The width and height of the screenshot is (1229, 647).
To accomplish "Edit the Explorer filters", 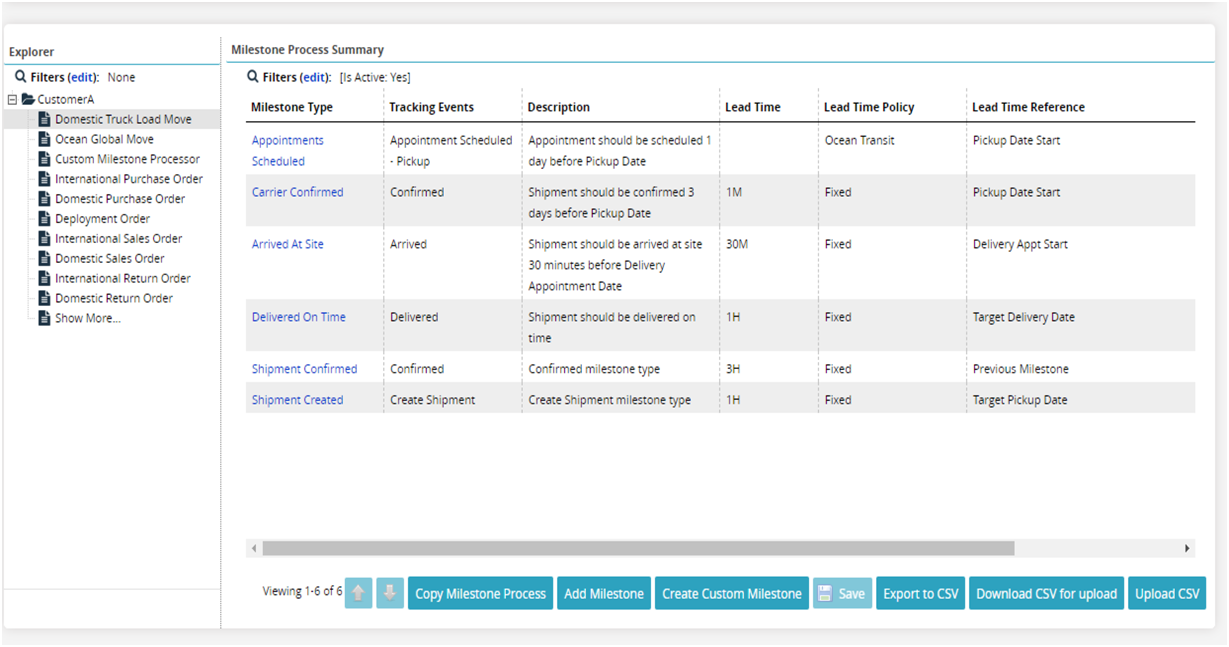I will (83, 77).
